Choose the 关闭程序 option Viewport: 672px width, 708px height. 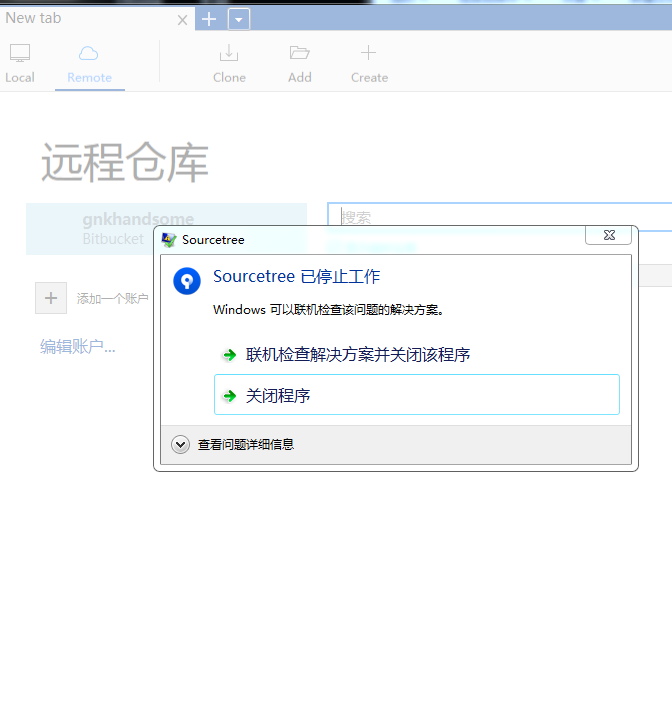pos(417,395)
